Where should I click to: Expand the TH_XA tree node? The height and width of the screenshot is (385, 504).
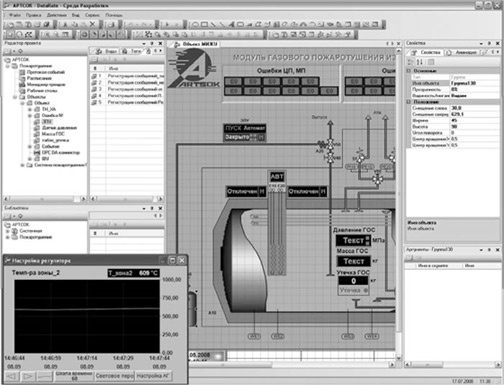(30, 109)
